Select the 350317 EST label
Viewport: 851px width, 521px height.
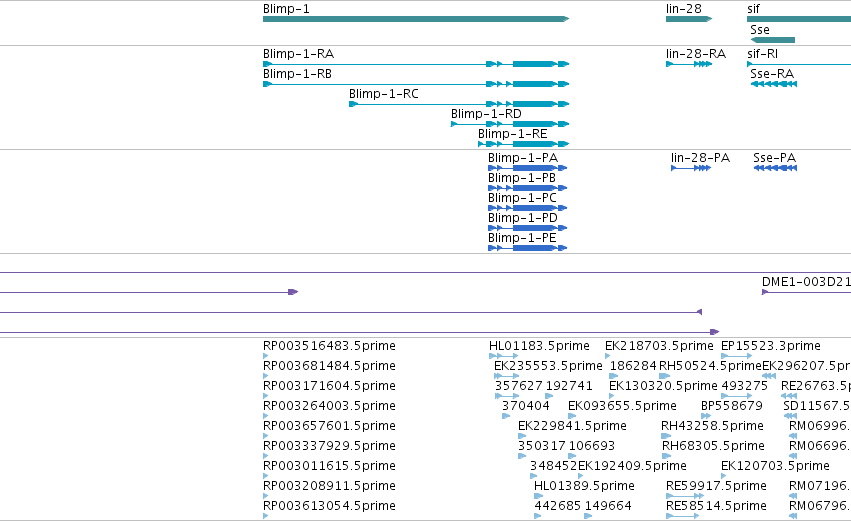(542, 447)
